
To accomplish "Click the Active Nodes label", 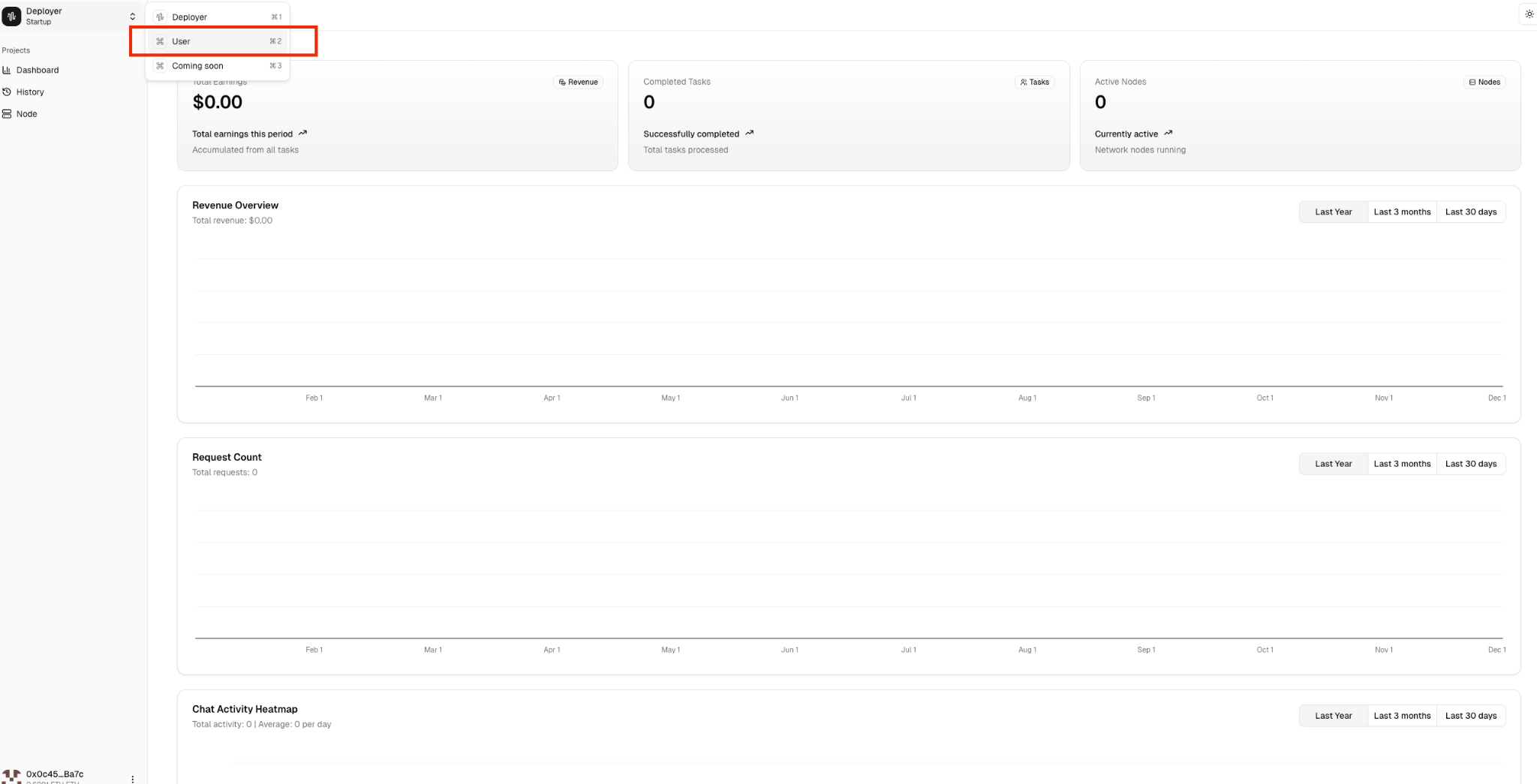I will tap(1120, 82).
